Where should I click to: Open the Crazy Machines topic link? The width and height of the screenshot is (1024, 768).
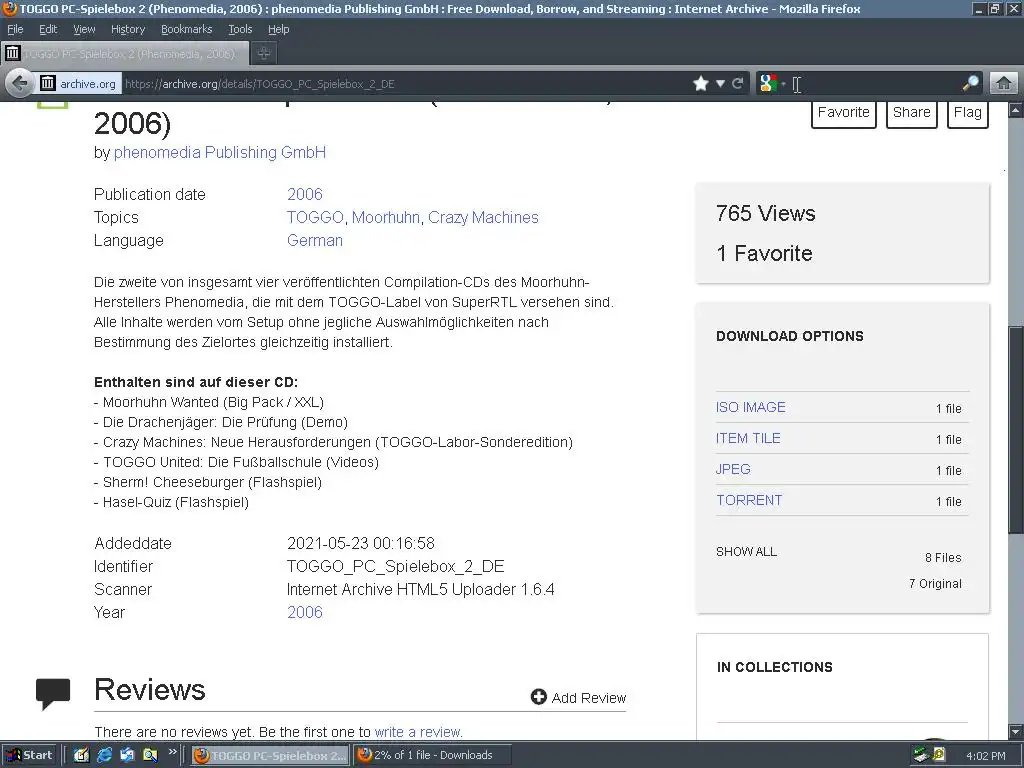[483, 217]
